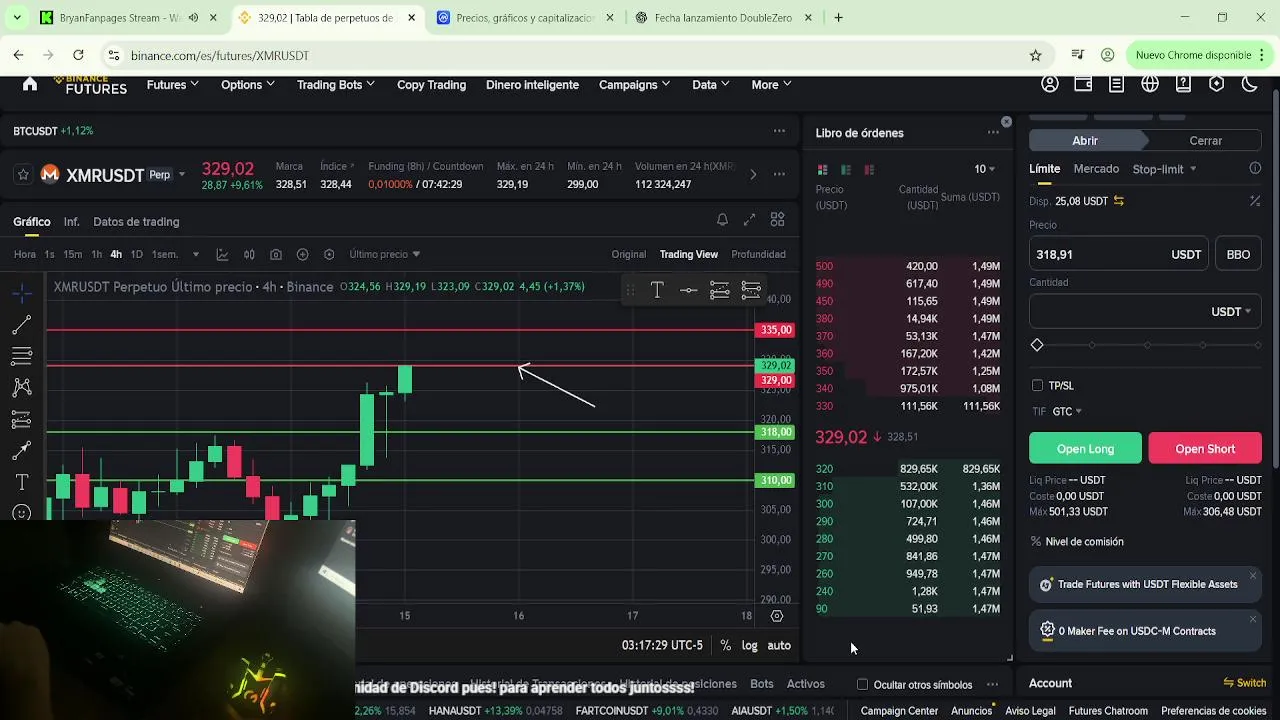Open order type info icon

pos(1255,169)
